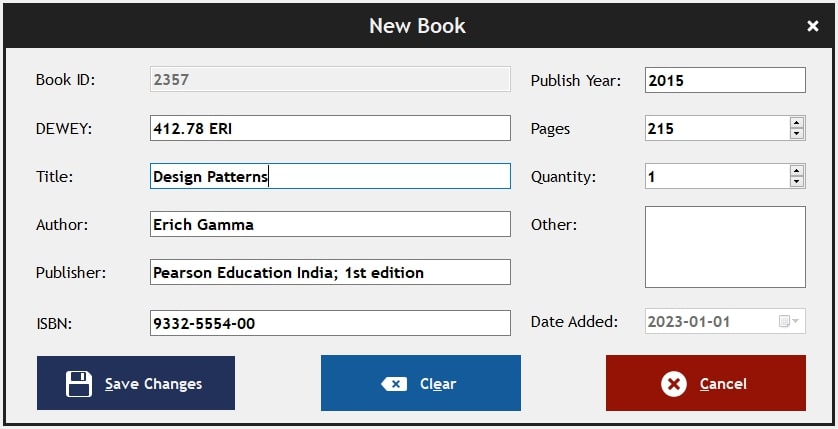This screenshot has height=429, width=838.
Task: Focus the ISBN input field
Action: 330,323
